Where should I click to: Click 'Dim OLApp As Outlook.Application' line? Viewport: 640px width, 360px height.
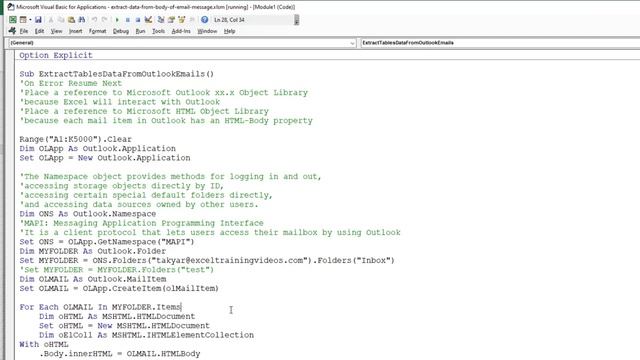(x=98, y=149)
